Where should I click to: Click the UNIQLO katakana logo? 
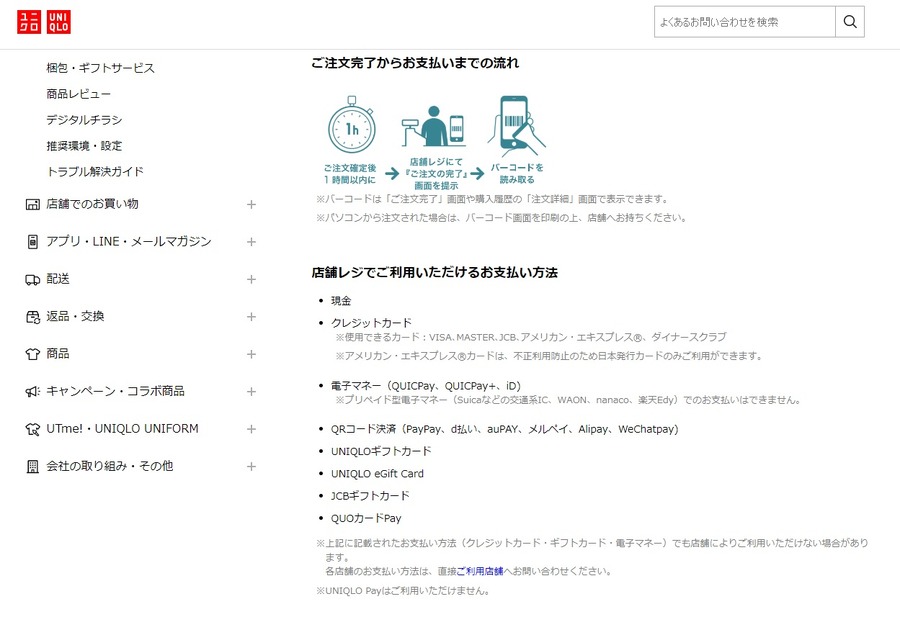click(x=29, y=22)
